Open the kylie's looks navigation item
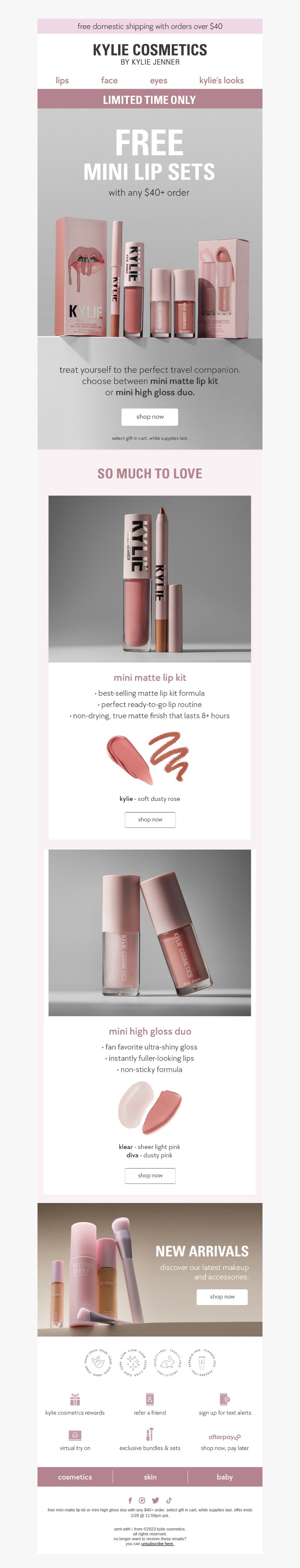This screenshot has width=300, height=1568. point(222,80)
